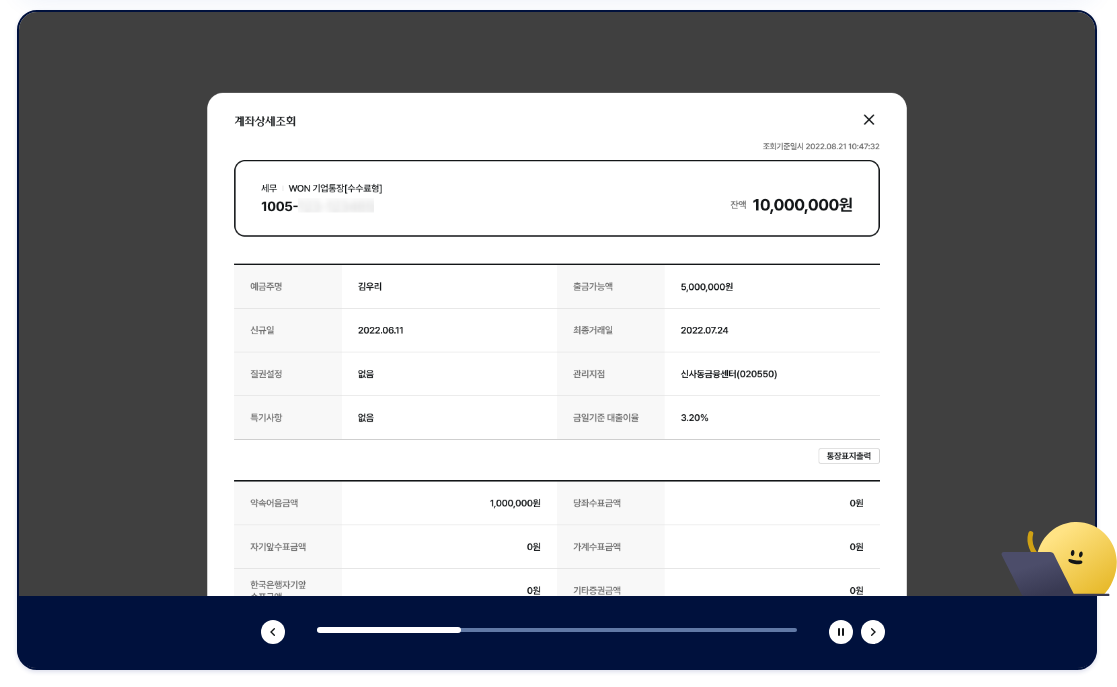Click 자기앞수표금액 value 0원
Viewport: 1117px width, 687px height.
[534, 547]
